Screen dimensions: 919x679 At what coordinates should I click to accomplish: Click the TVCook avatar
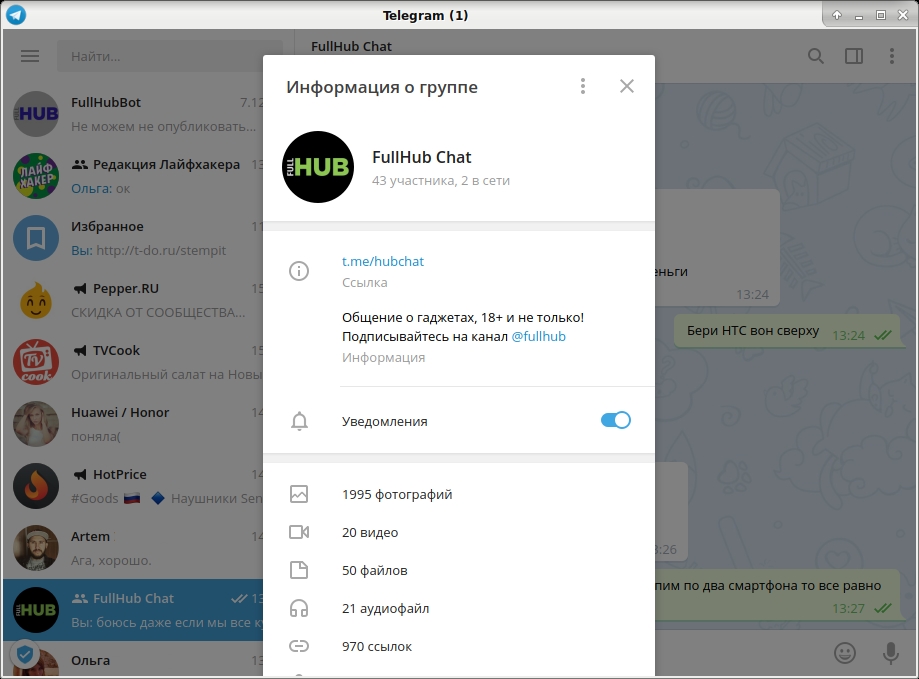coord(36,362)
